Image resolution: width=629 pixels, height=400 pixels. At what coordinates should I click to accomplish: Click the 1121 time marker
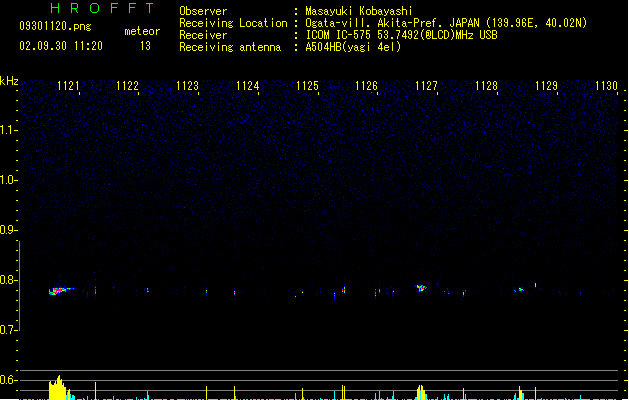click(x=68, y=86)
